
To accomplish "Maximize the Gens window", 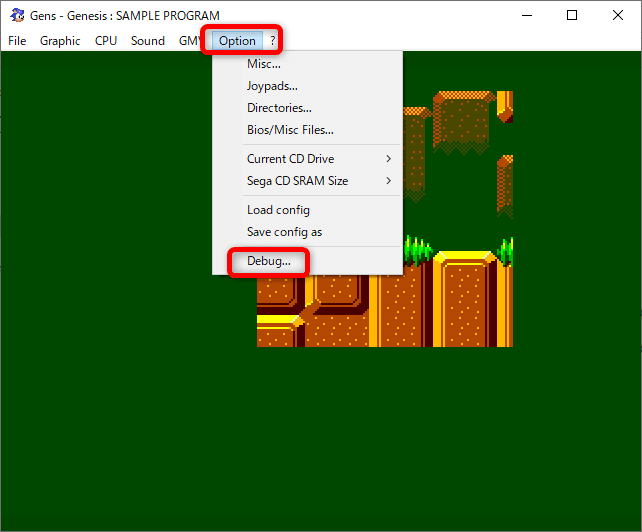I will pos(572,16).
